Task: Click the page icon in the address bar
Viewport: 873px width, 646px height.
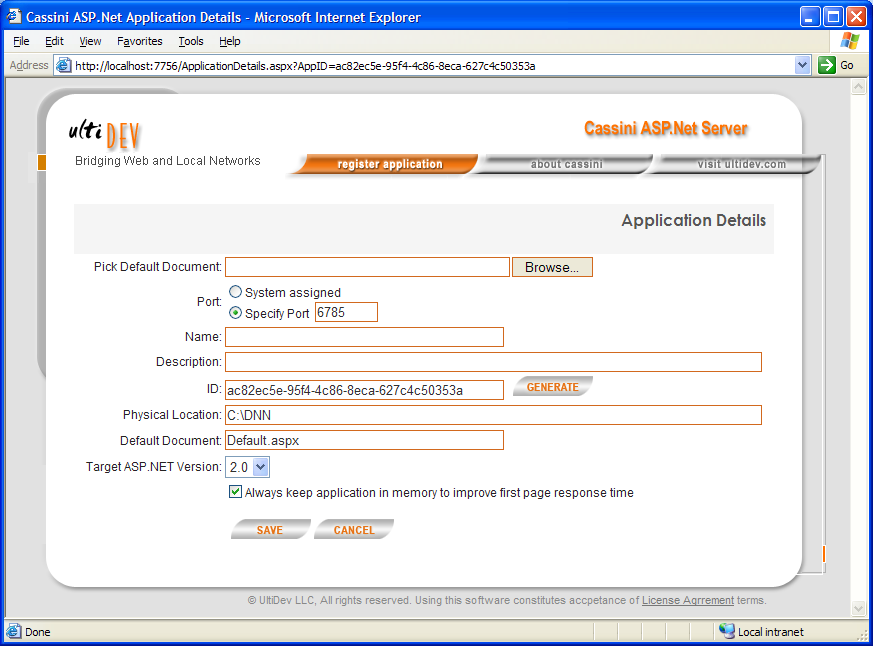Action: 63,66
